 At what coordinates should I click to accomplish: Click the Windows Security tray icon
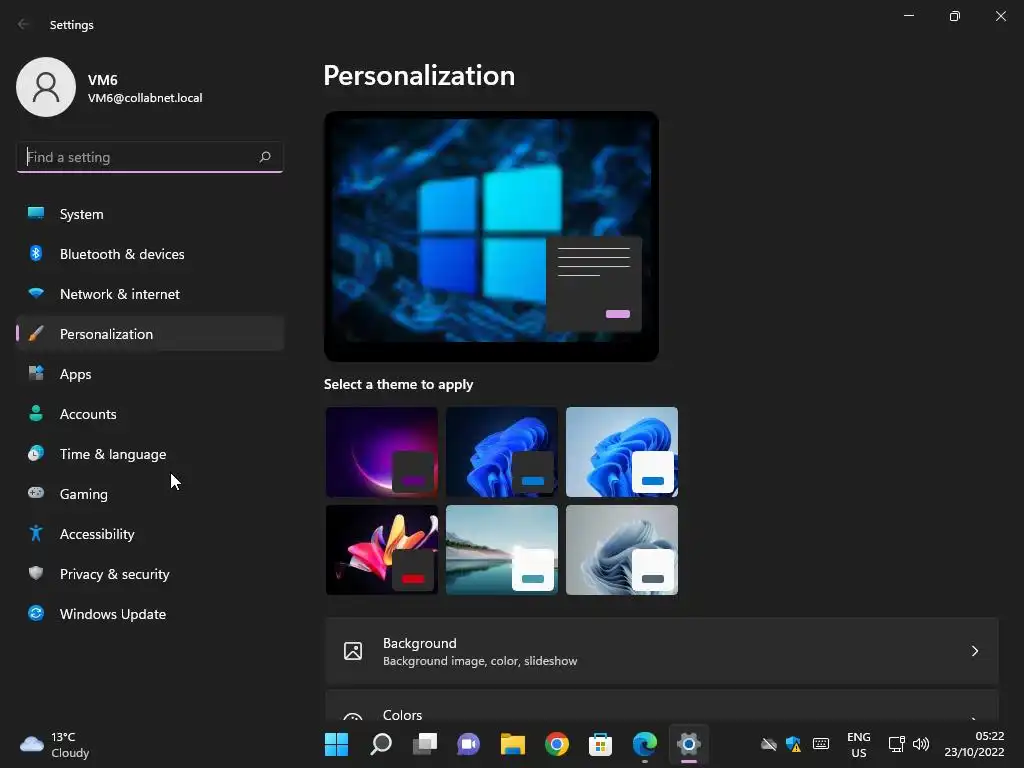tap(793, 744)
